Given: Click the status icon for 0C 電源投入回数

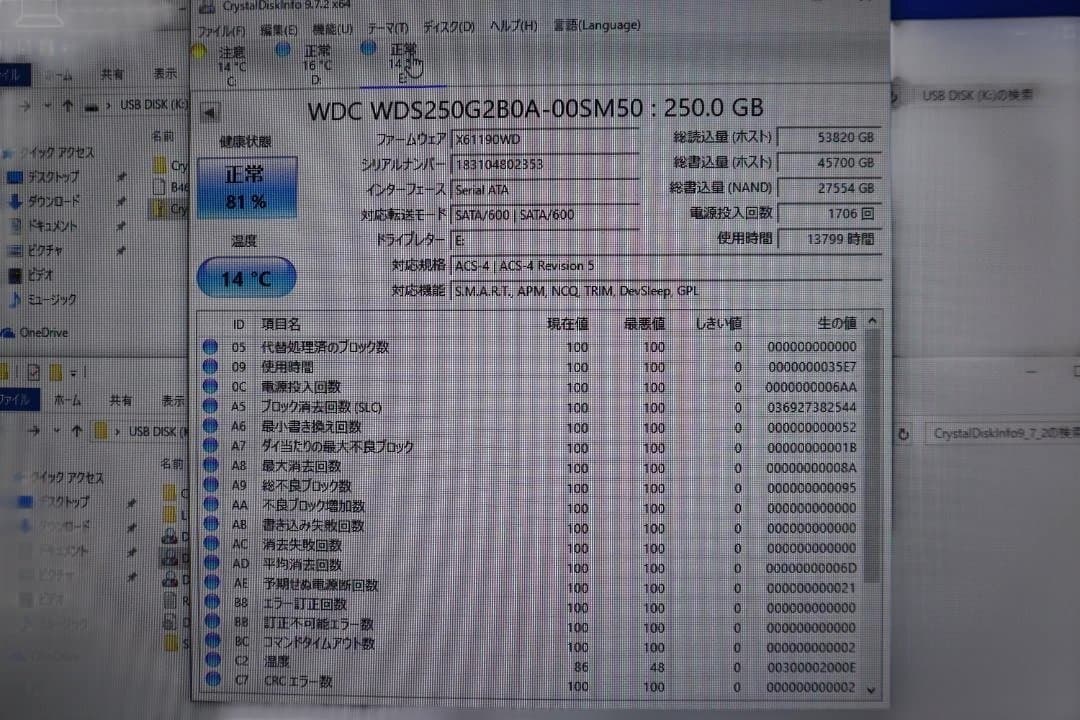Looking at the screenshot, I should 211,387.
